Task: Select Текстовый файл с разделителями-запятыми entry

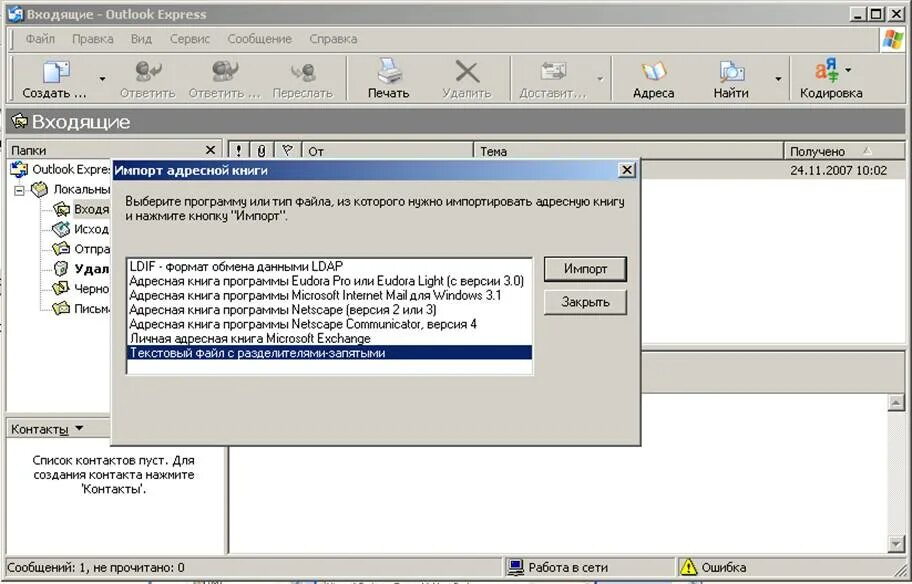Action: (329, 353)
